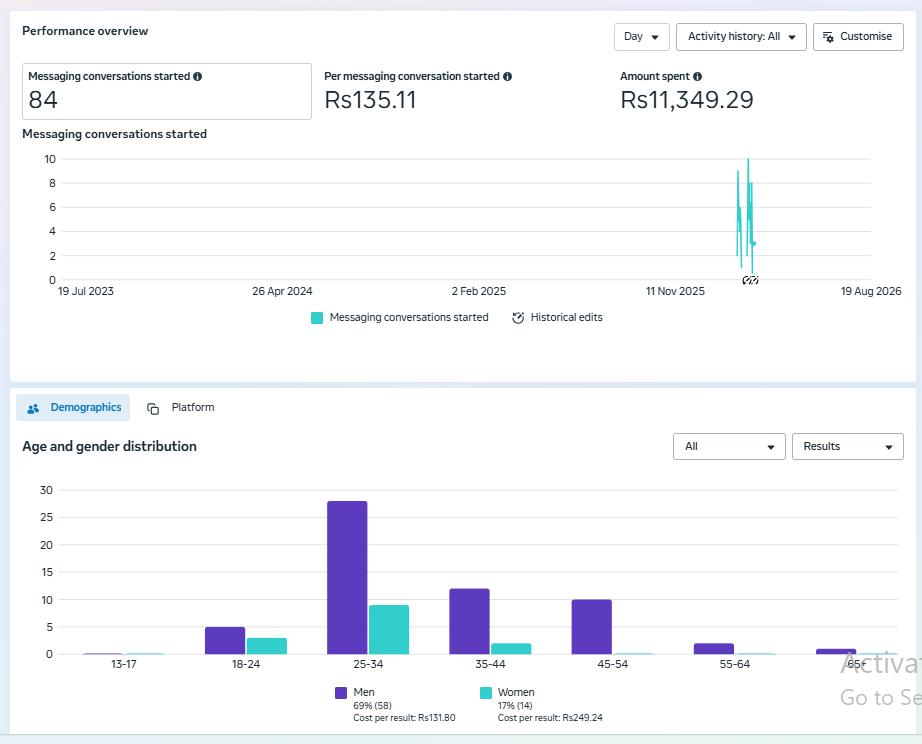Open the Results metric dropdown

[847, 446]
